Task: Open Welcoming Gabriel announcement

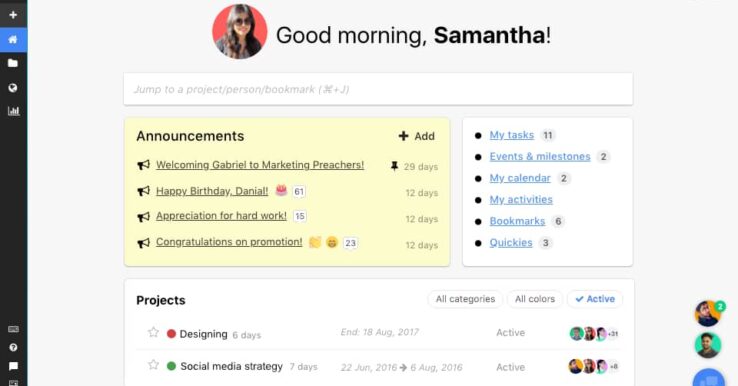Action: point(260,165)
